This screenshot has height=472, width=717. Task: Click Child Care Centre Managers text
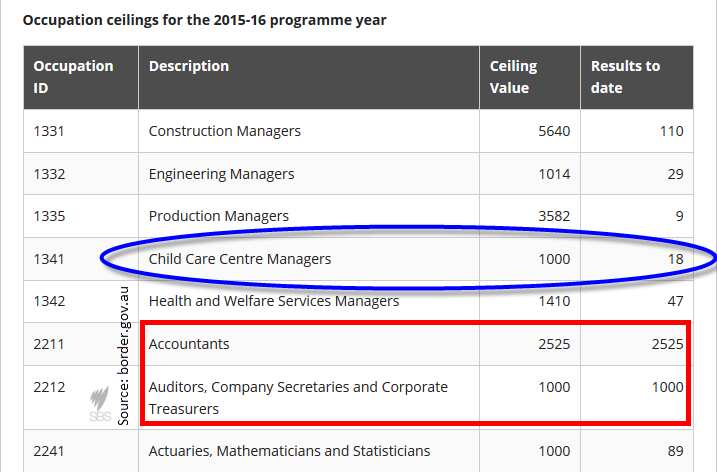pos(239,259)
